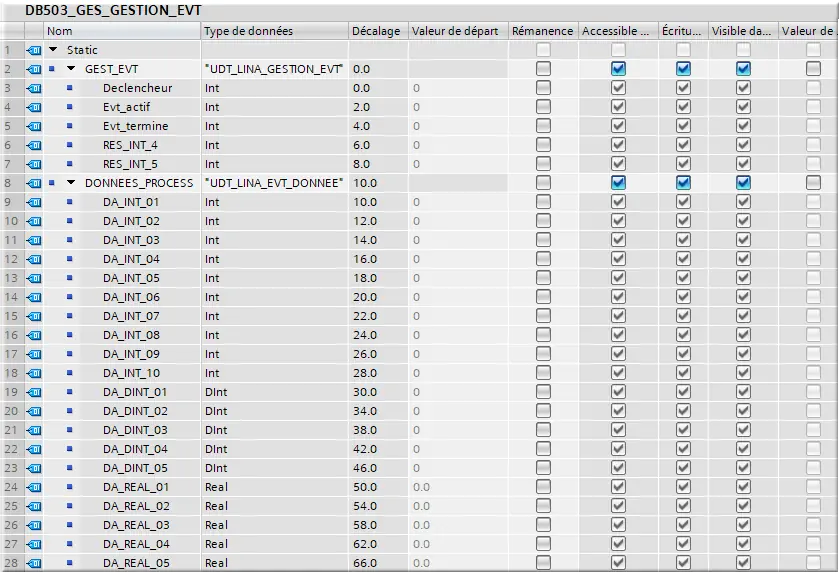Click the tag icon on the DA_INT_10 row
Screen dimensions: 839x572
click(34, 373)
